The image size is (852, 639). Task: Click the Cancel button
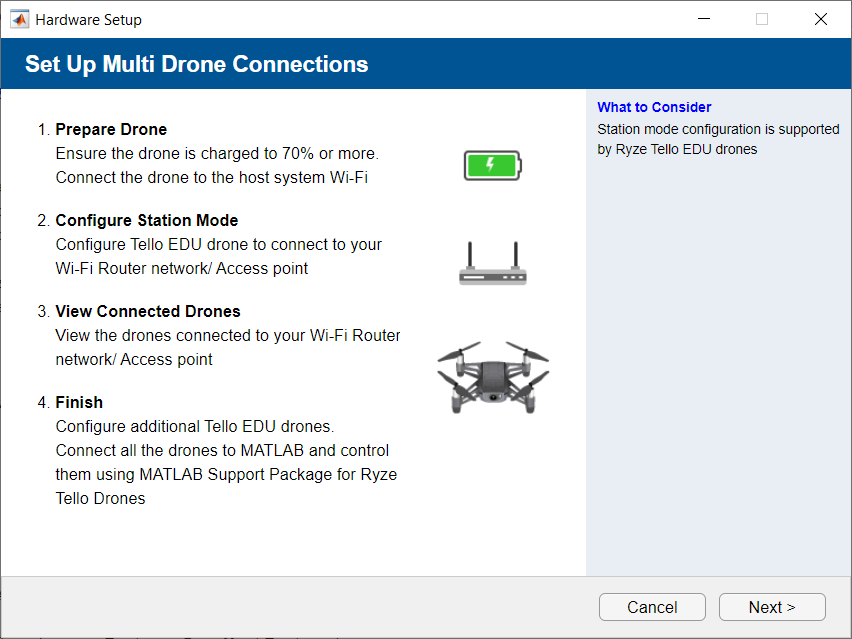(652, 607)
